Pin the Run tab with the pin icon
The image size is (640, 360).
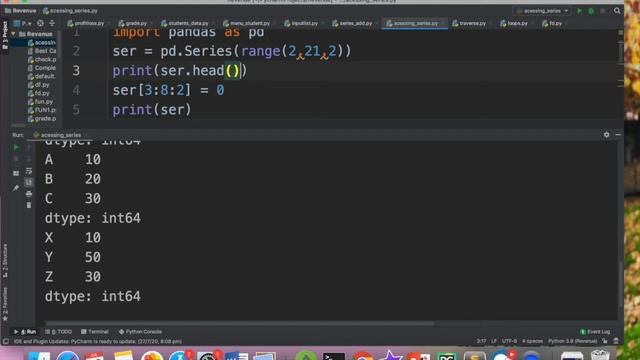tap(16, 188)
